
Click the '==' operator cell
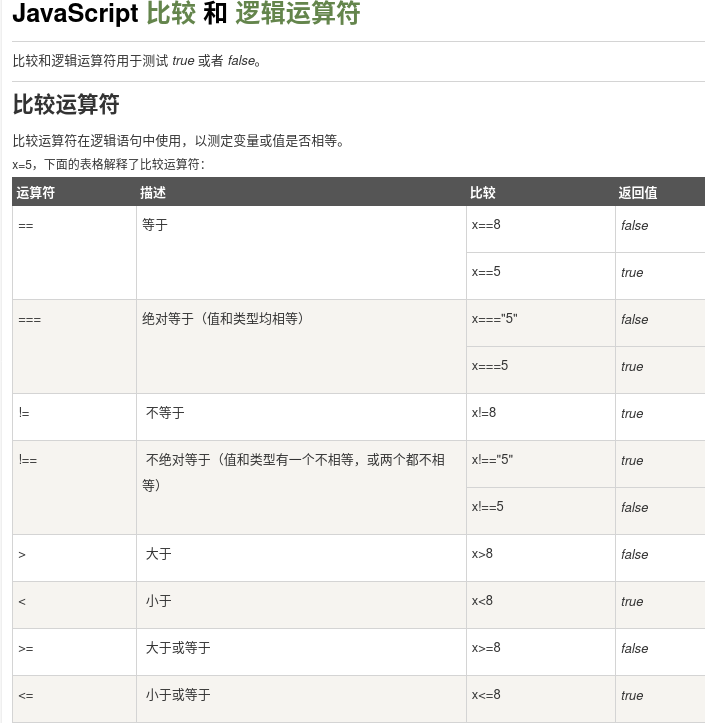click(x=74, y=253)
